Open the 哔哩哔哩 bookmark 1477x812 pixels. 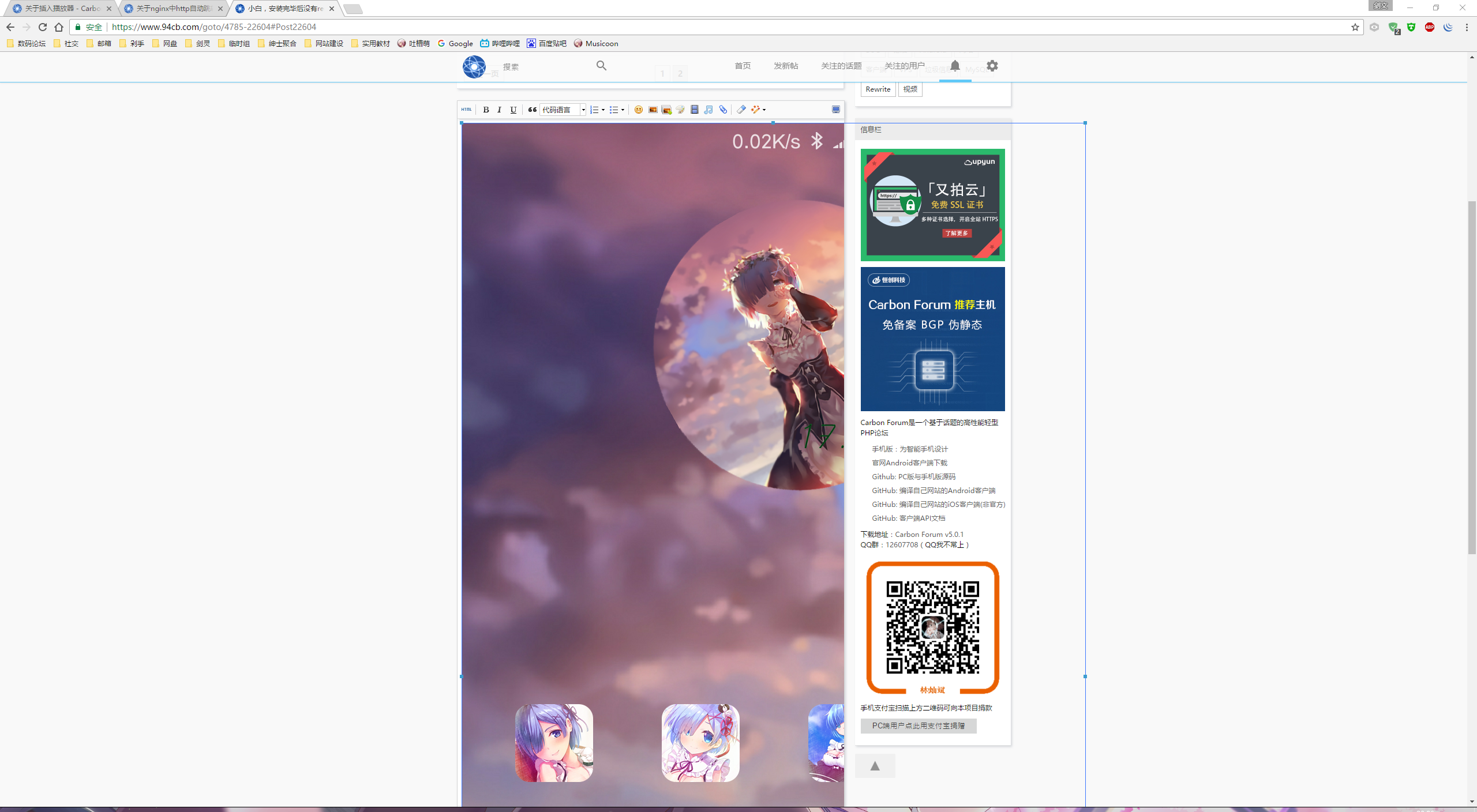point(500,43)
